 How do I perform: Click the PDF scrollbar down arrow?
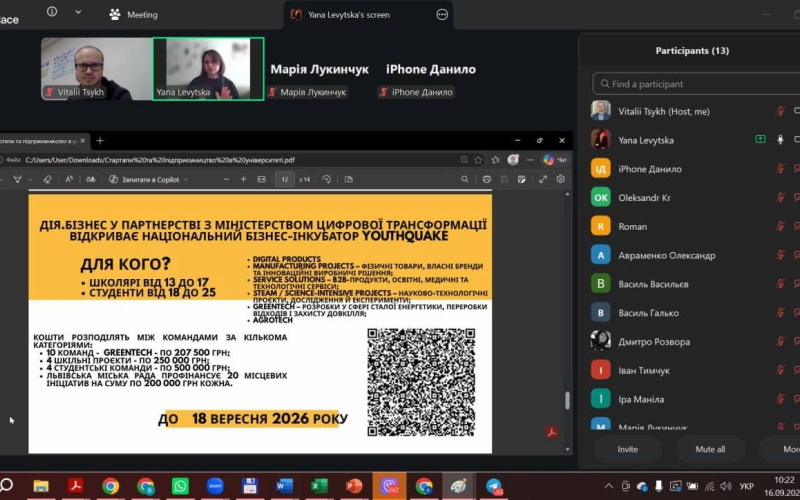coord(568,449)
